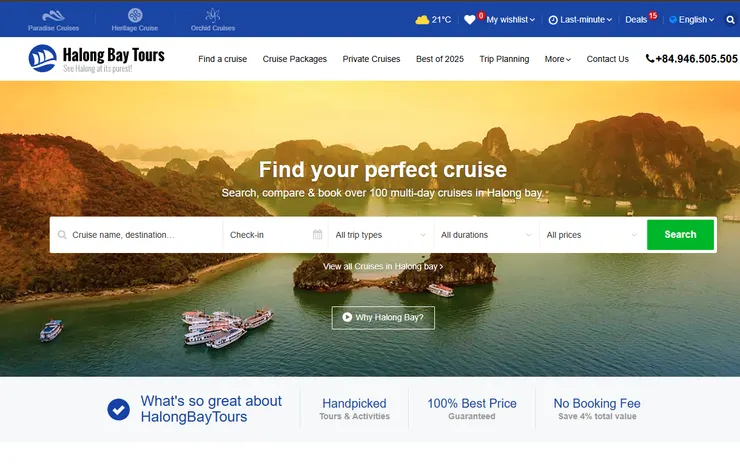
Task: Click the Halong Bay Tours ship logo
Action: coord(42,59)
